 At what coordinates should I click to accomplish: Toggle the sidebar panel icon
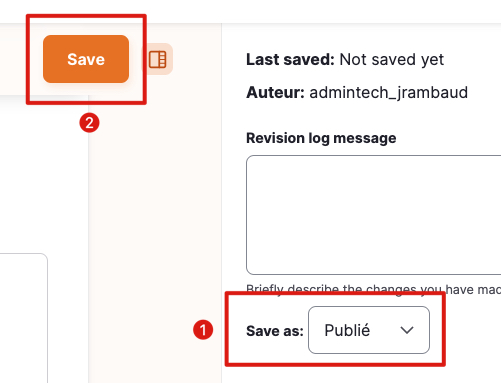[x=157, y=59]
